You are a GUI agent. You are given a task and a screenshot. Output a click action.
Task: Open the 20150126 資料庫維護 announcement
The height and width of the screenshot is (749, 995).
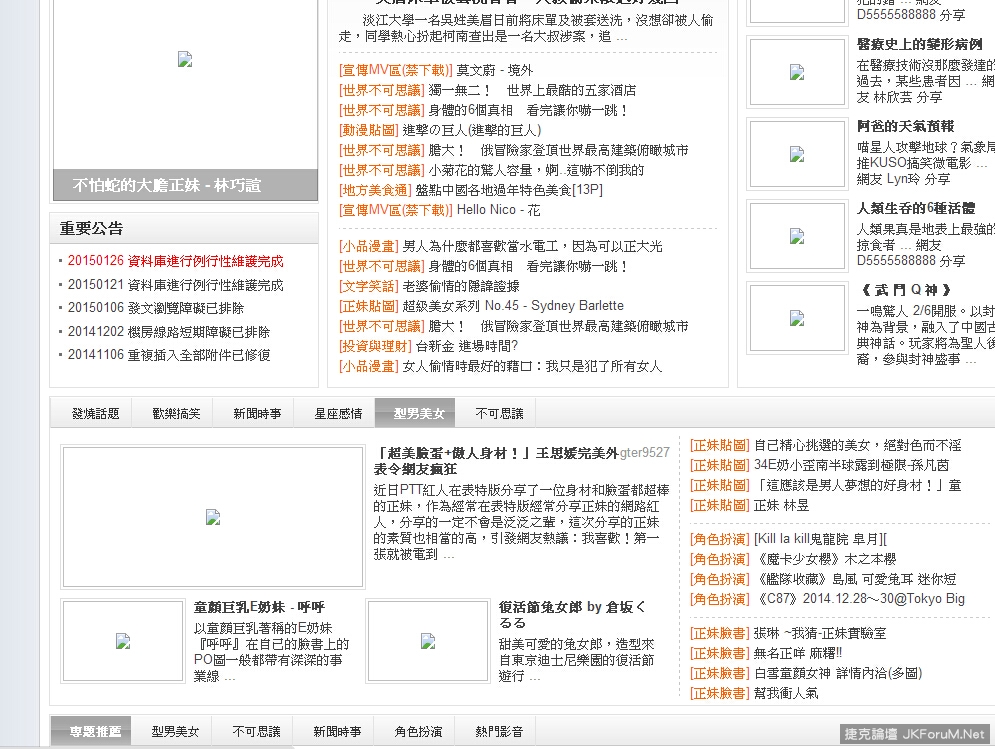[x=175, y=261]
